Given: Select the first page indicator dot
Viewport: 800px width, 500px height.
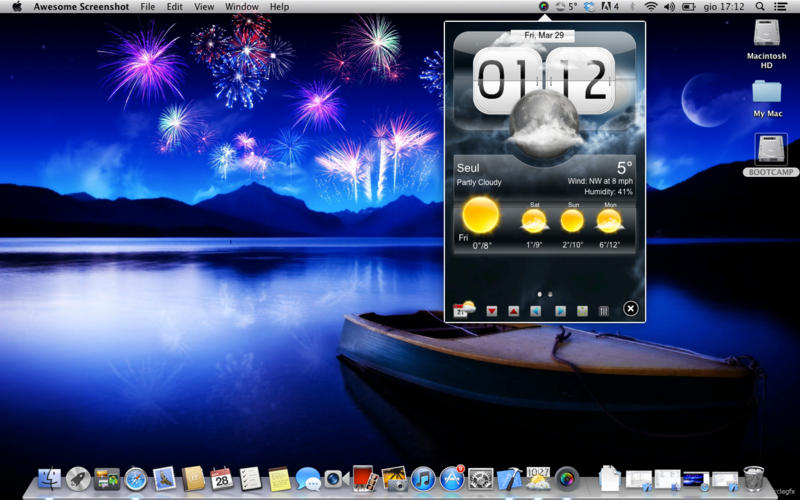Looking at the screenshot, I should 540,294.
